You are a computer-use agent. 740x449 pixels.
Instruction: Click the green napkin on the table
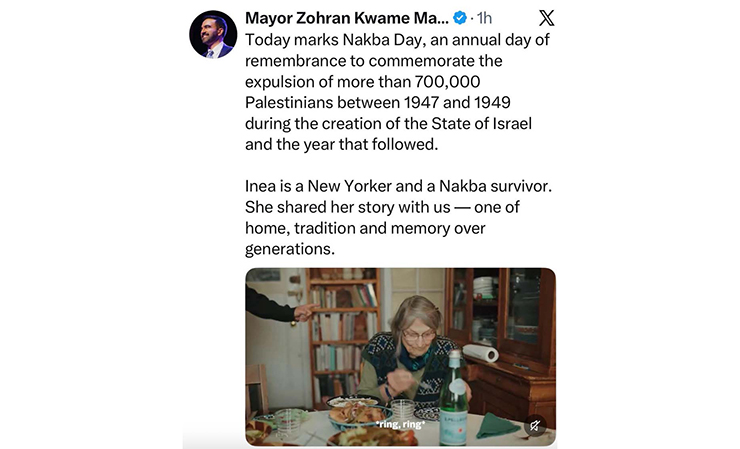[x=497, y=425]
